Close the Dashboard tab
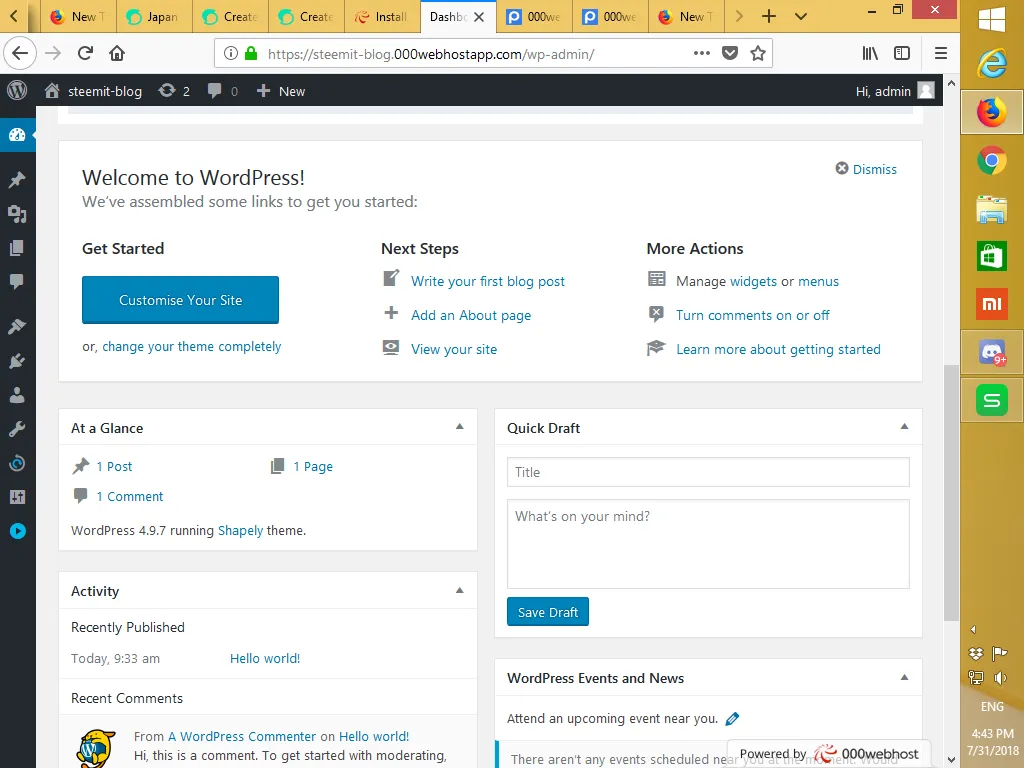1024x768 pixels. pyautogui.click(x=479, y=17)
